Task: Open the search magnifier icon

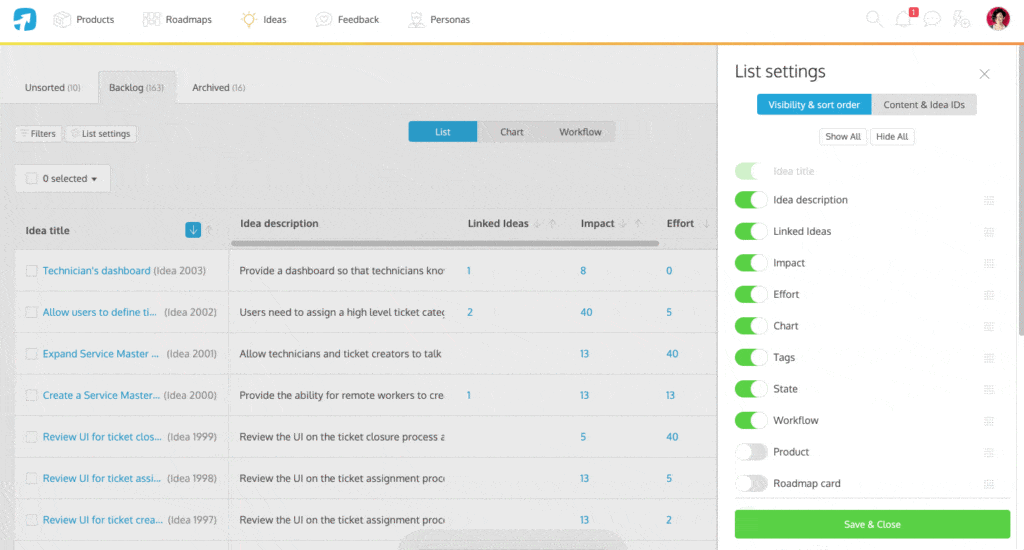Action: [x=874, y=19]
